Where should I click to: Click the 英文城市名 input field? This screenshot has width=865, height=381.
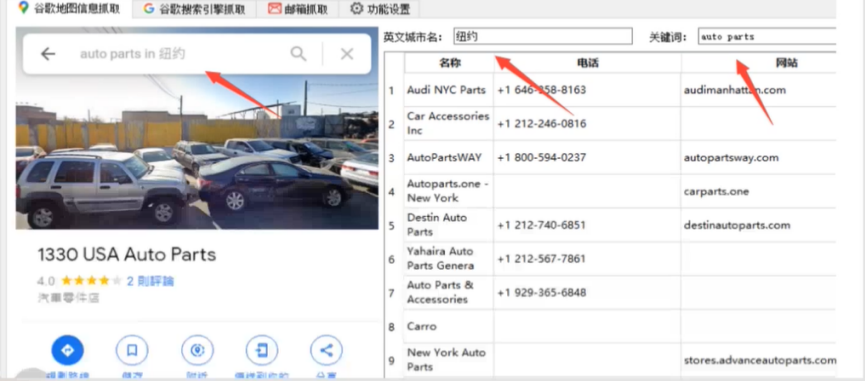[x=543, y=36]
